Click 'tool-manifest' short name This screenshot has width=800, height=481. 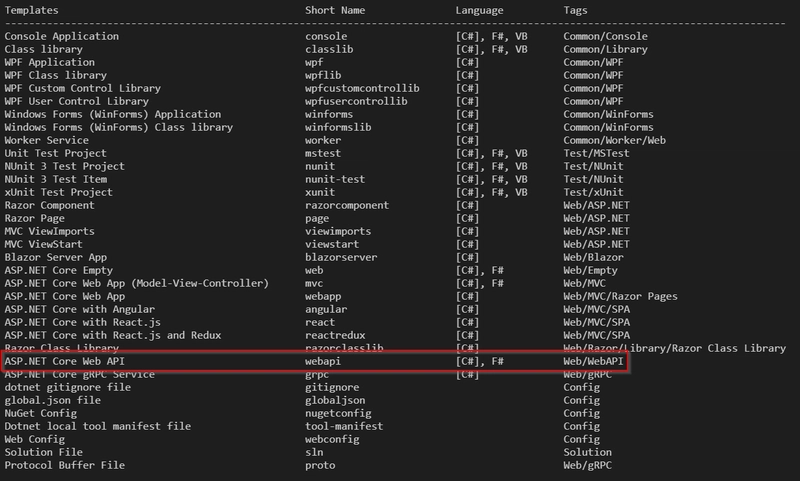pos(344,426)
